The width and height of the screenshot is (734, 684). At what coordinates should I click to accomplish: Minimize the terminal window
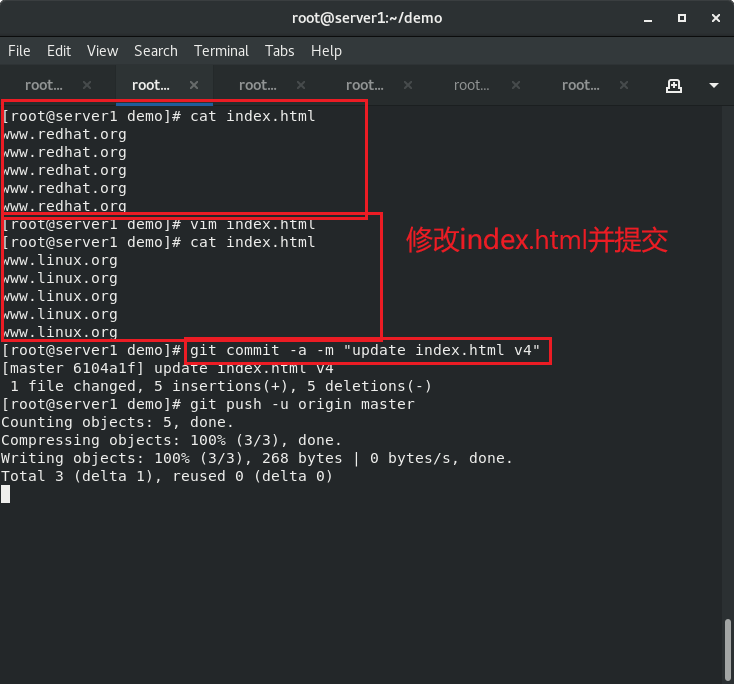pyautogui.click(x=648, y=19)
